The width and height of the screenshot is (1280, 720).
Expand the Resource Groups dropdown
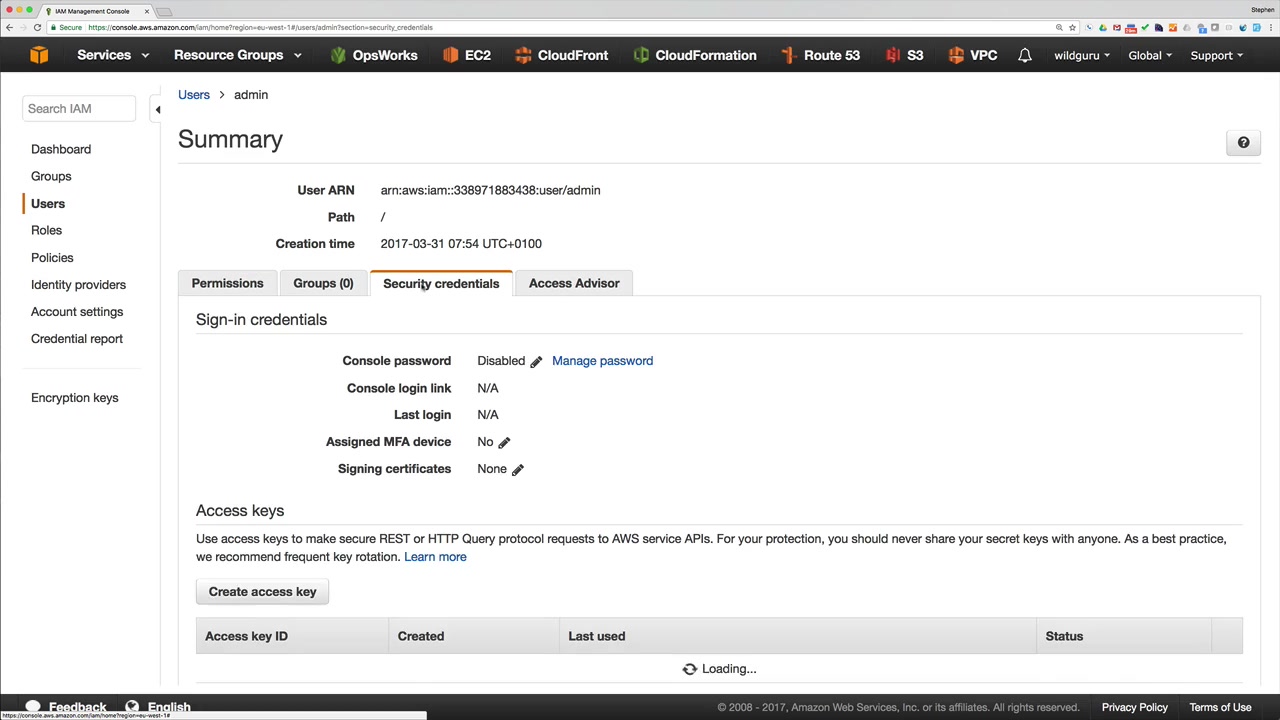(238, 55)
